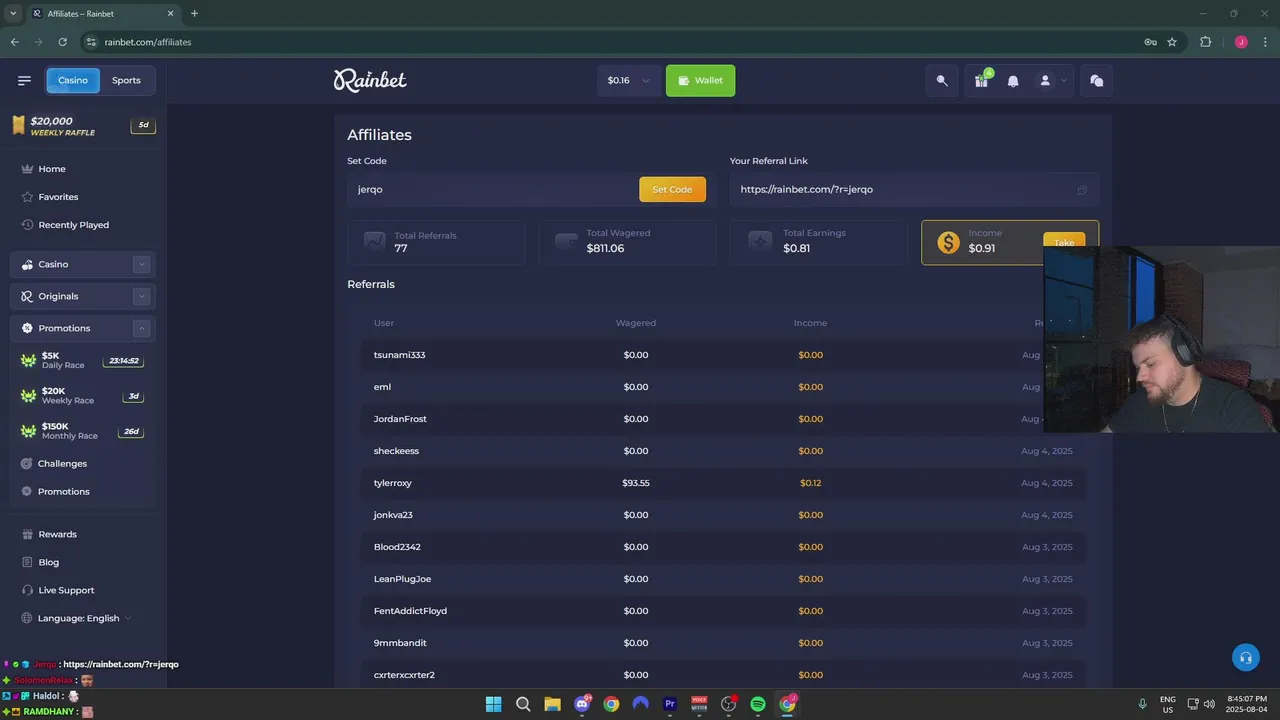
Task: Expand the Casino sidebar section
Action: pos(142,264)
